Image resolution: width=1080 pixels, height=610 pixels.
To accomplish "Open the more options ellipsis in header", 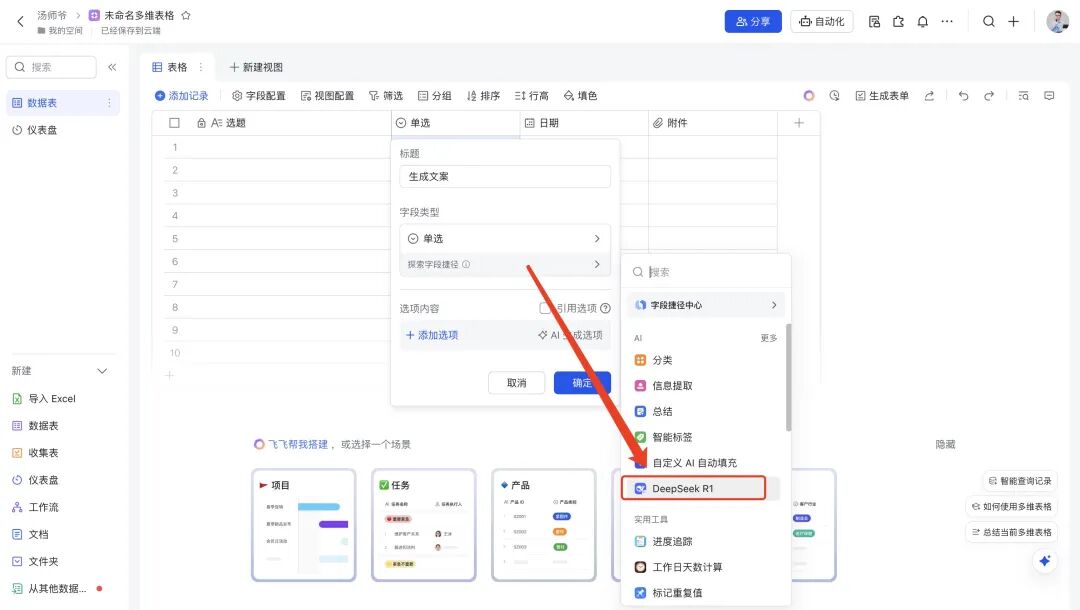I will point(947,21).
